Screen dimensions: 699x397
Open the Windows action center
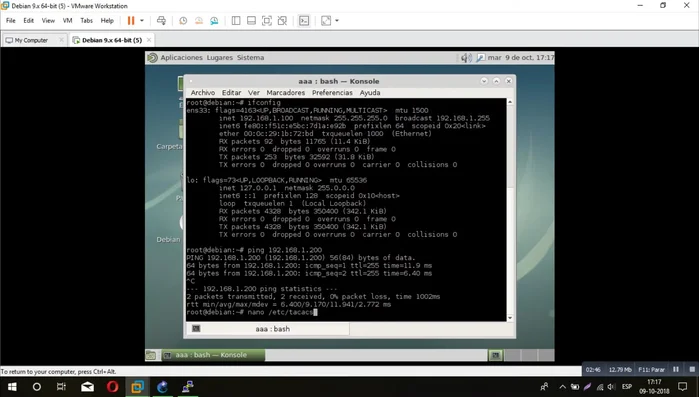click(x=683, y=387)
